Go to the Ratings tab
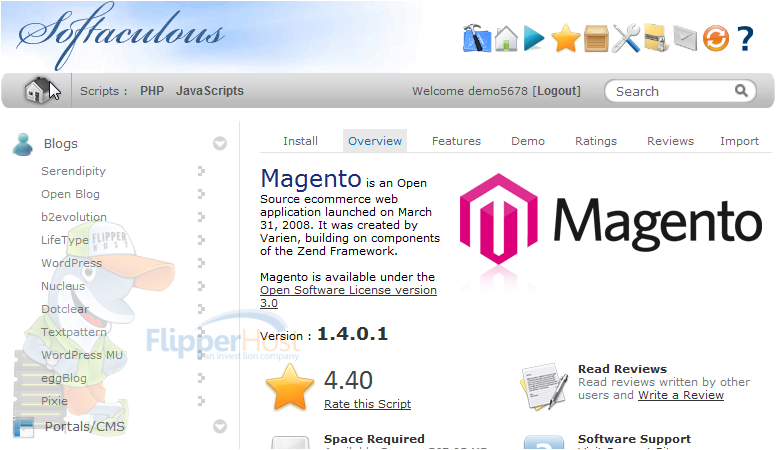The height and width of the screenshot is (450, 776). click(596, 141)
